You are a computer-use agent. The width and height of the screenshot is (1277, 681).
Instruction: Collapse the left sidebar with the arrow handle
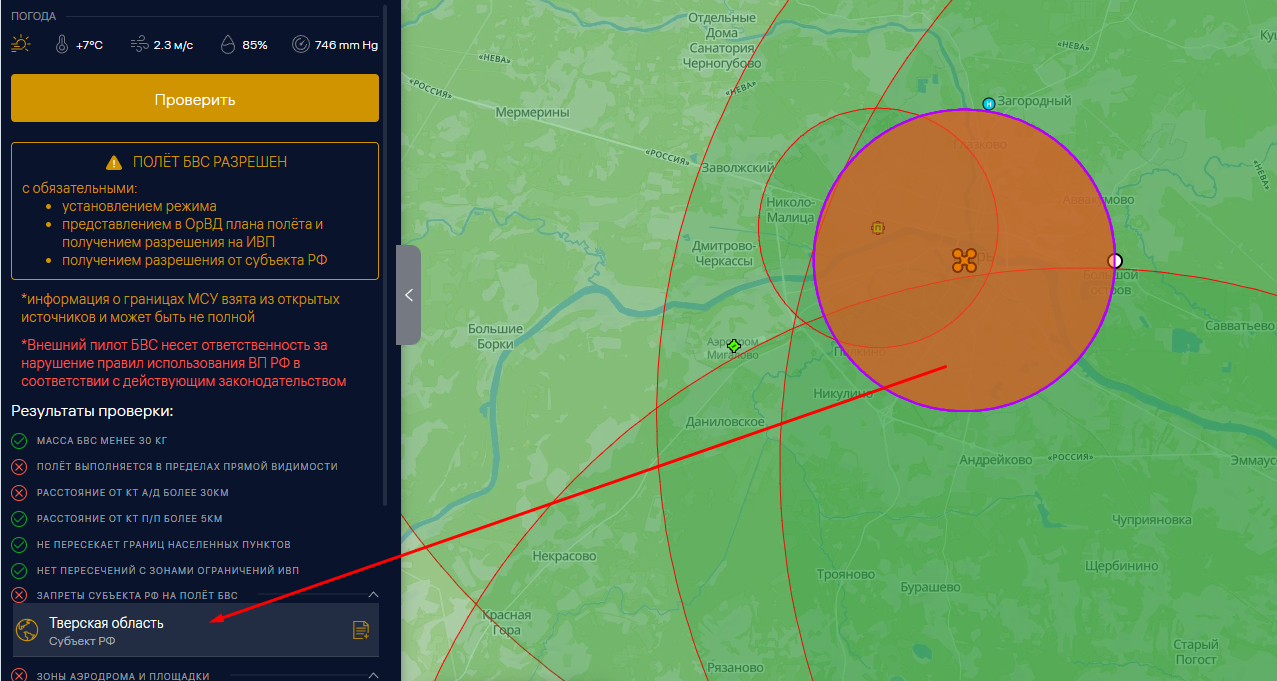tap(408, 295)
